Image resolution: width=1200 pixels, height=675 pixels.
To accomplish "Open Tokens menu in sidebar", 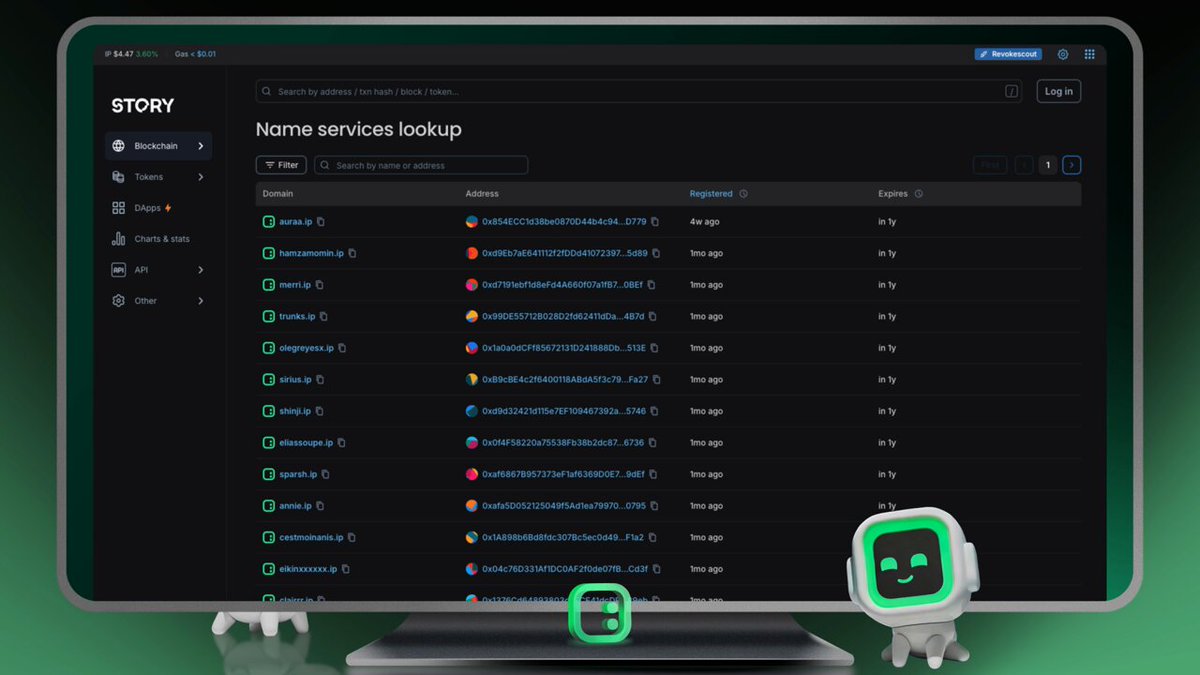I will [158, 177].
